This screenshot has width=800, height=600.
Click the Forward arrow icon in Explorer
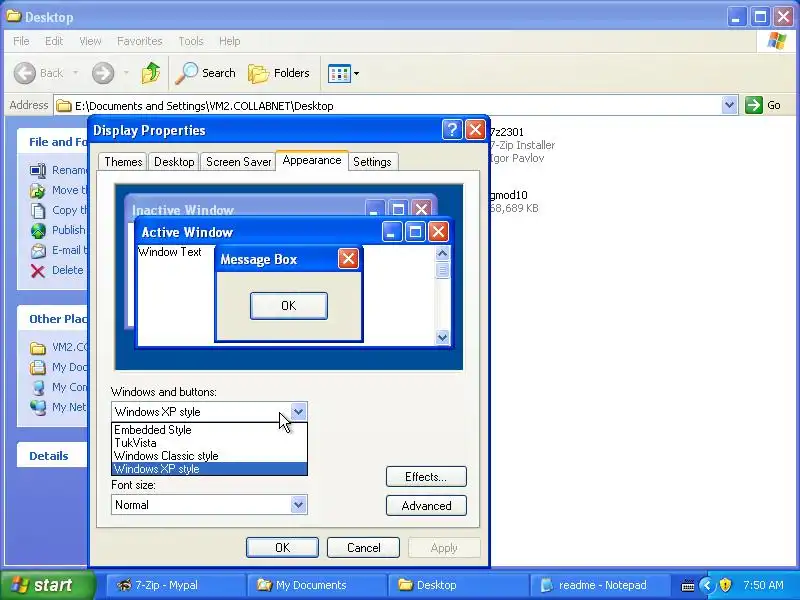tap(103, 73)
